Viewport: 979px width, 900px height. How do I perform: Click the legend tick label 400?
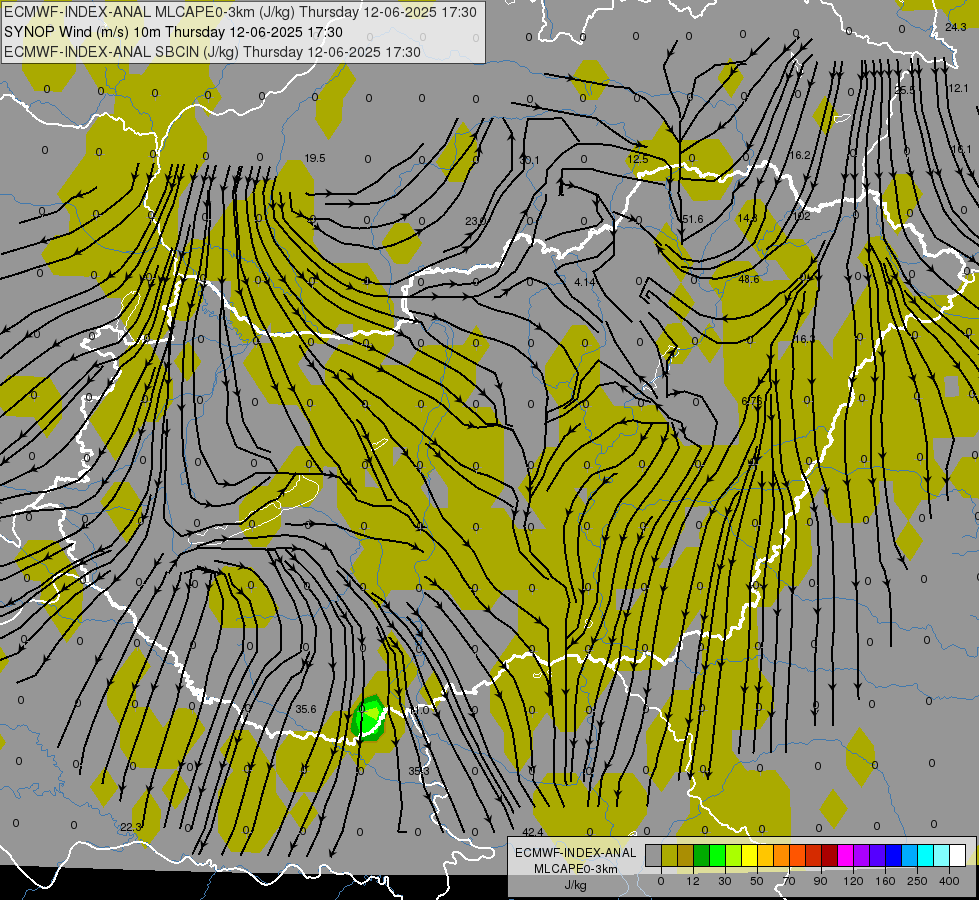click(949, 881)
